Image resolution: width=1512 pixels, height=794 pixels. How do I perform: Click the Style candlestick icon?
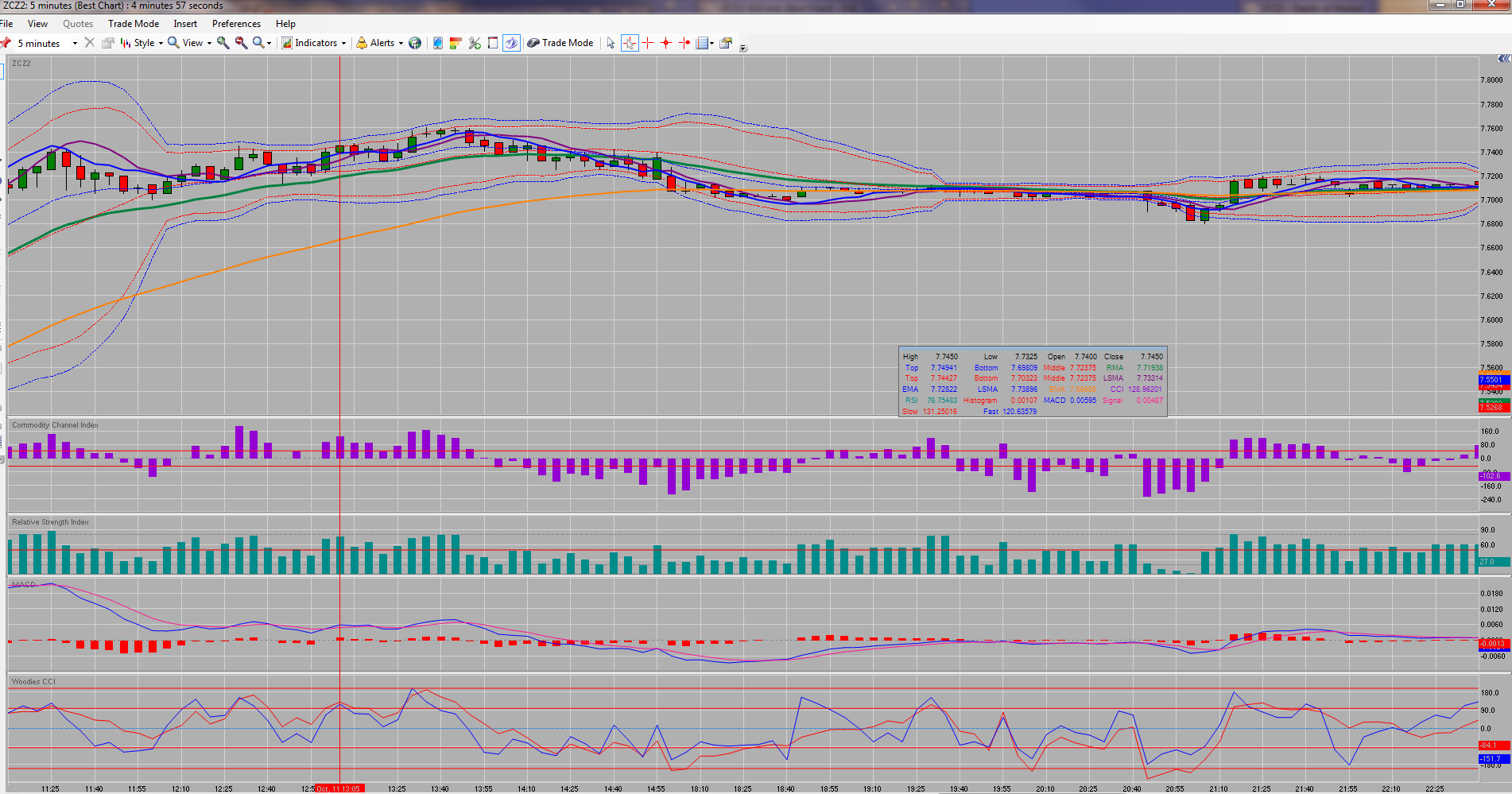pyautogui.click(x=126, y=43)
